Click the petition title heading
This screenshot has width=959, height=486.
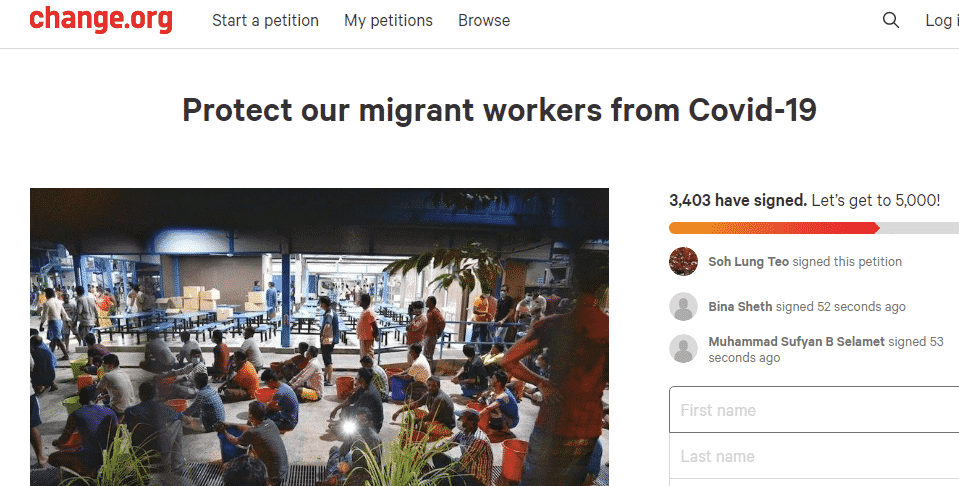pos(499,111)
